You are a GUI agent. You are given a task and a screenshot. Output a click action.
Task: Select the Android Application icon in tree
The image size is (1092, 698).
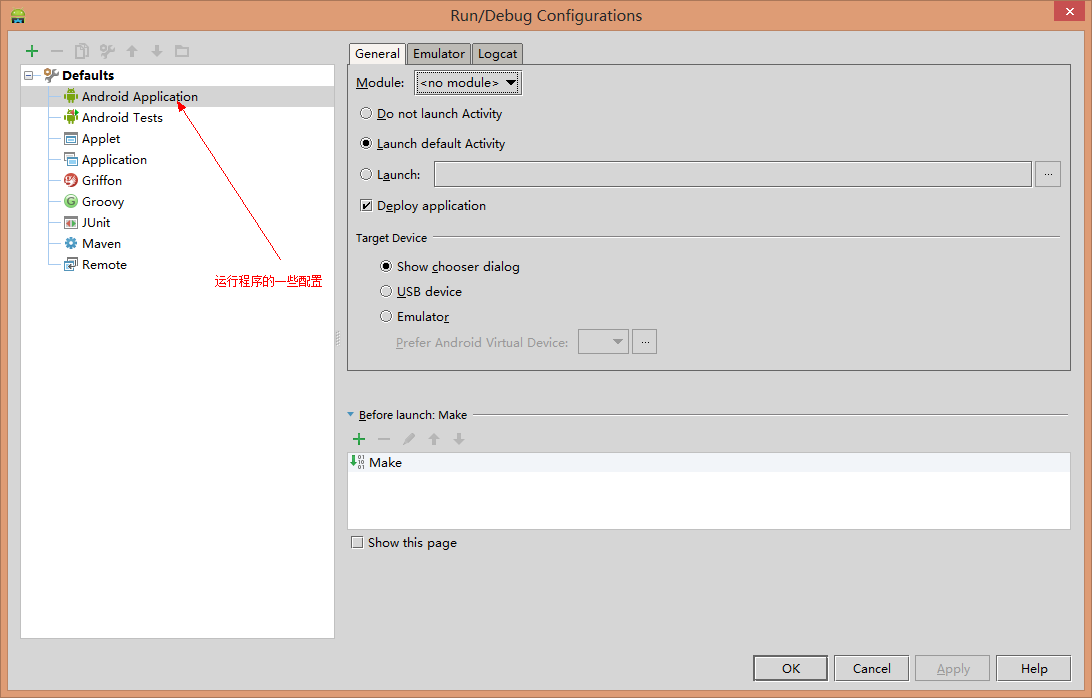coord(71,96)
